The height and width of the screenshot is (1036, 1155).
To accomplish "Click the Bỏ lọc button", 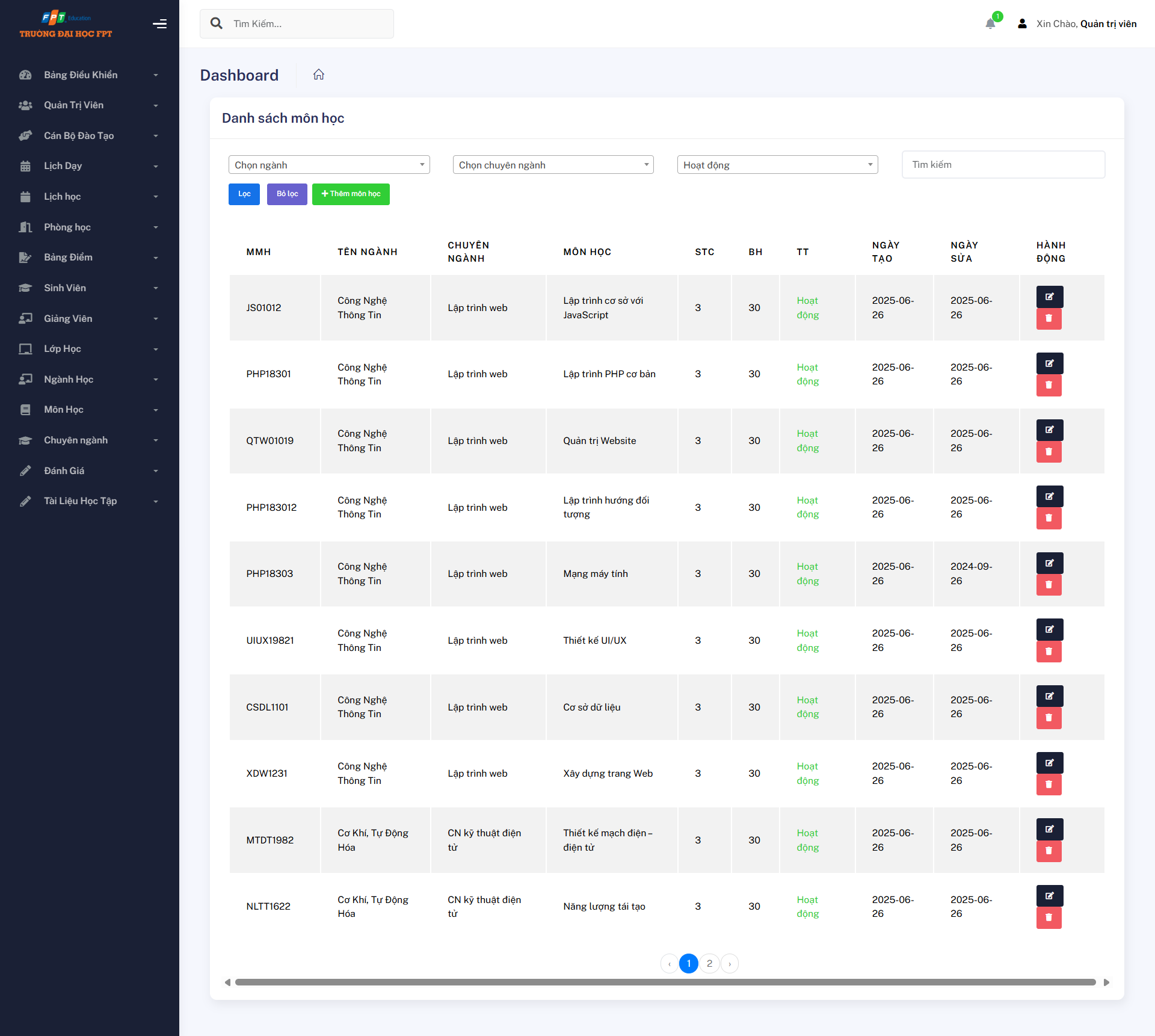I will (x=287, y=194).
